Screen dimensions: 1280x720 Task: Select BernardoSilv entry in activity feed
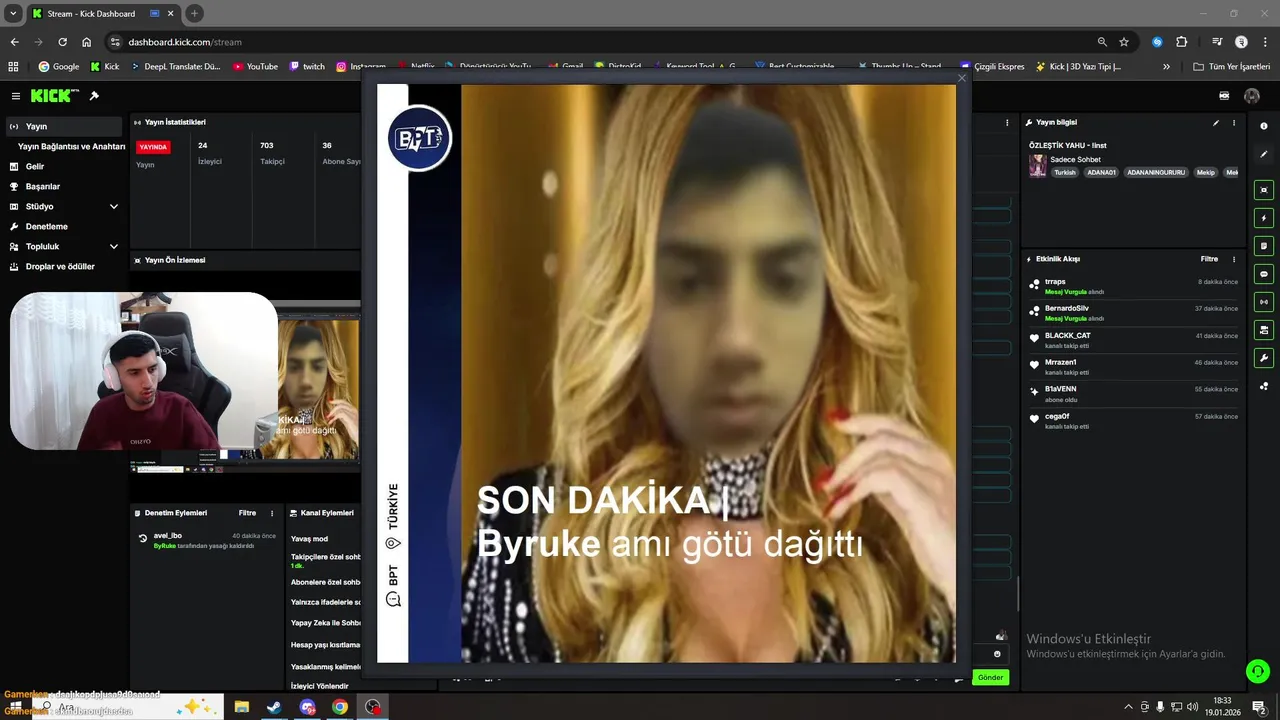pyautogui.click(x=1134, y=313)
